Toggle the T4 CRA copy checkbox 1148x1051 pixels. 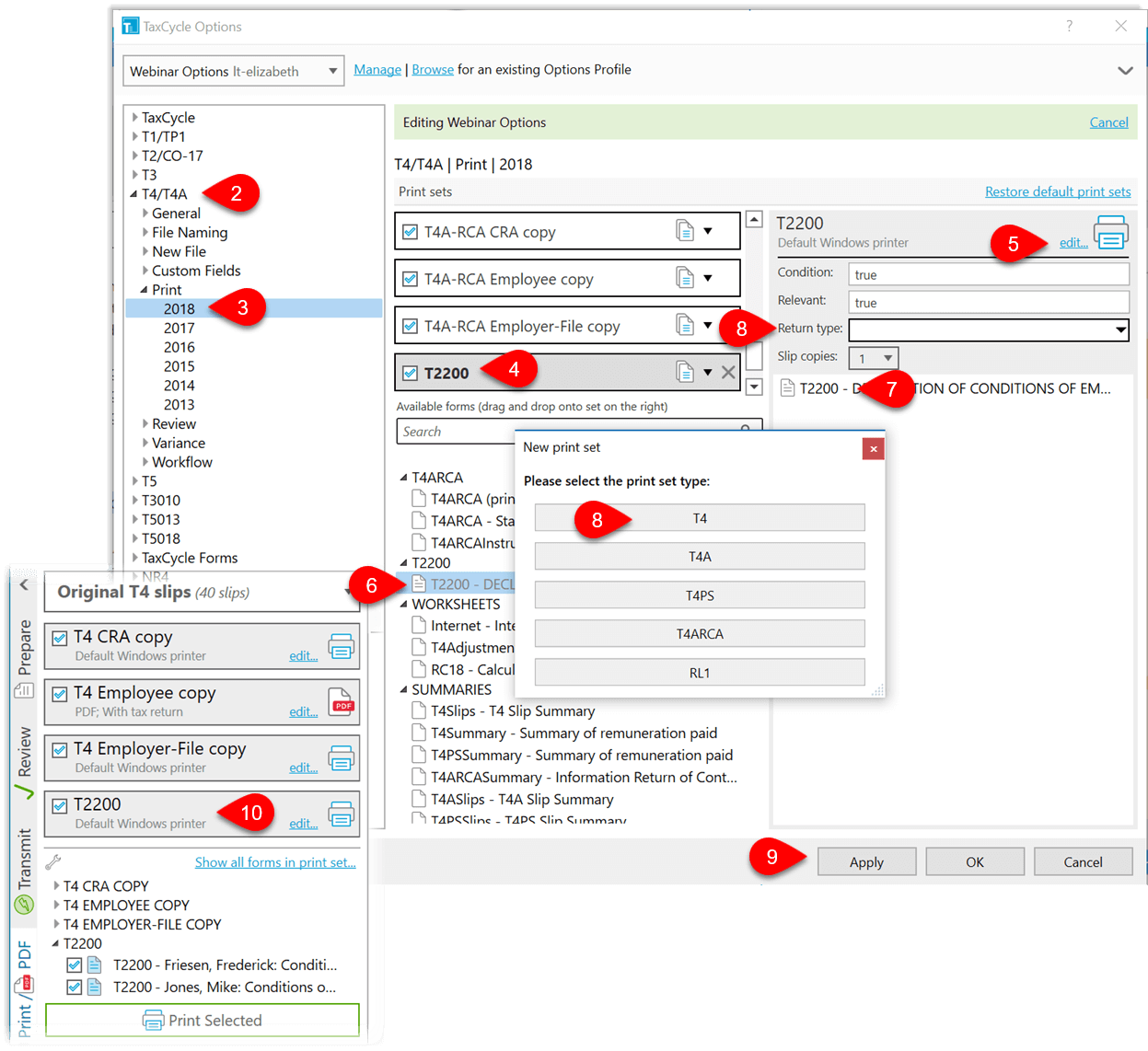coord(60,638)
